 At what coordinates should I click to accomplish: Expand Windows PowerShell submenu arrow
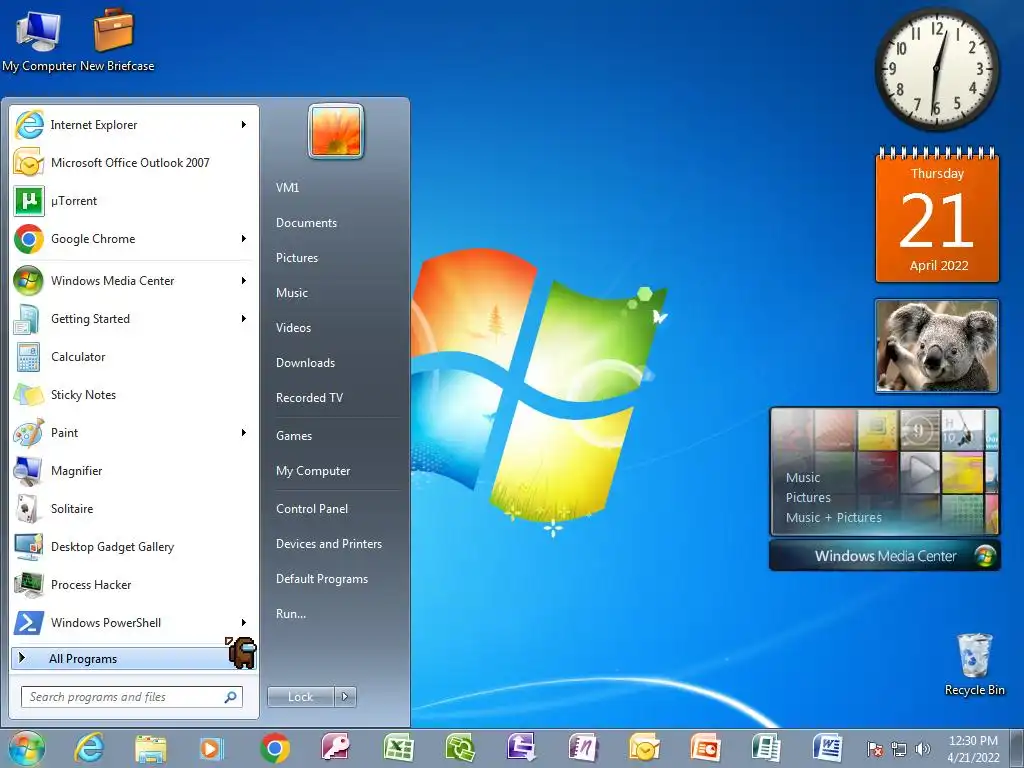point(244,622)
